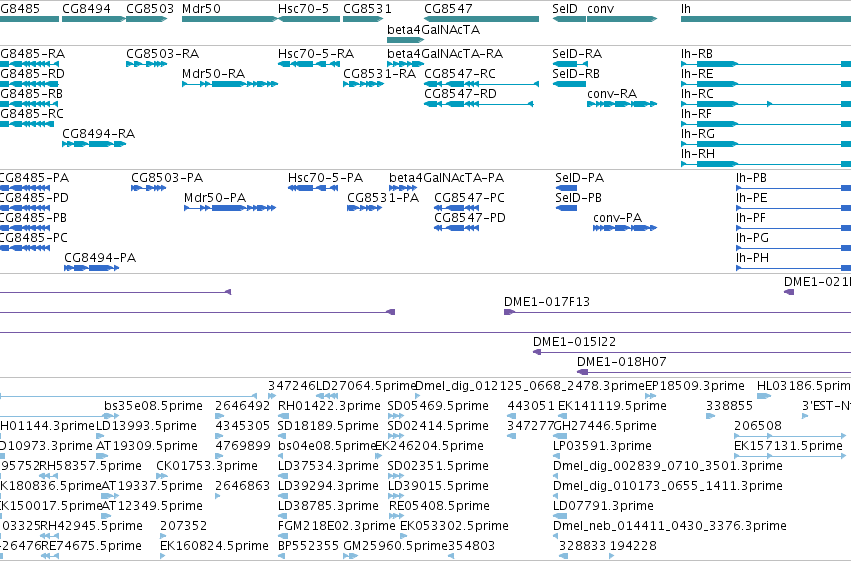This screenshot has height=561, width=851.
Task: Select the Ih-RG transcript label
Action: [x=698, y=134]
